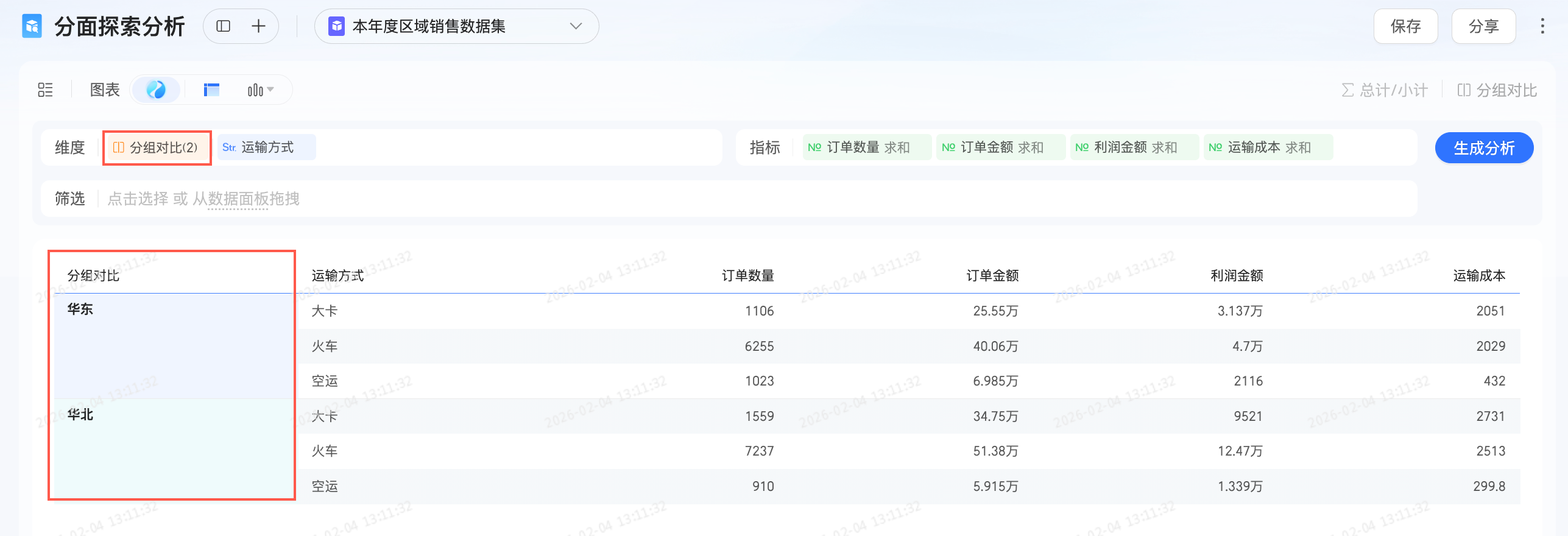Click the 分组对比 column header
The image size is (1568, 536).
pyautogui.click(x=93, y=276)
